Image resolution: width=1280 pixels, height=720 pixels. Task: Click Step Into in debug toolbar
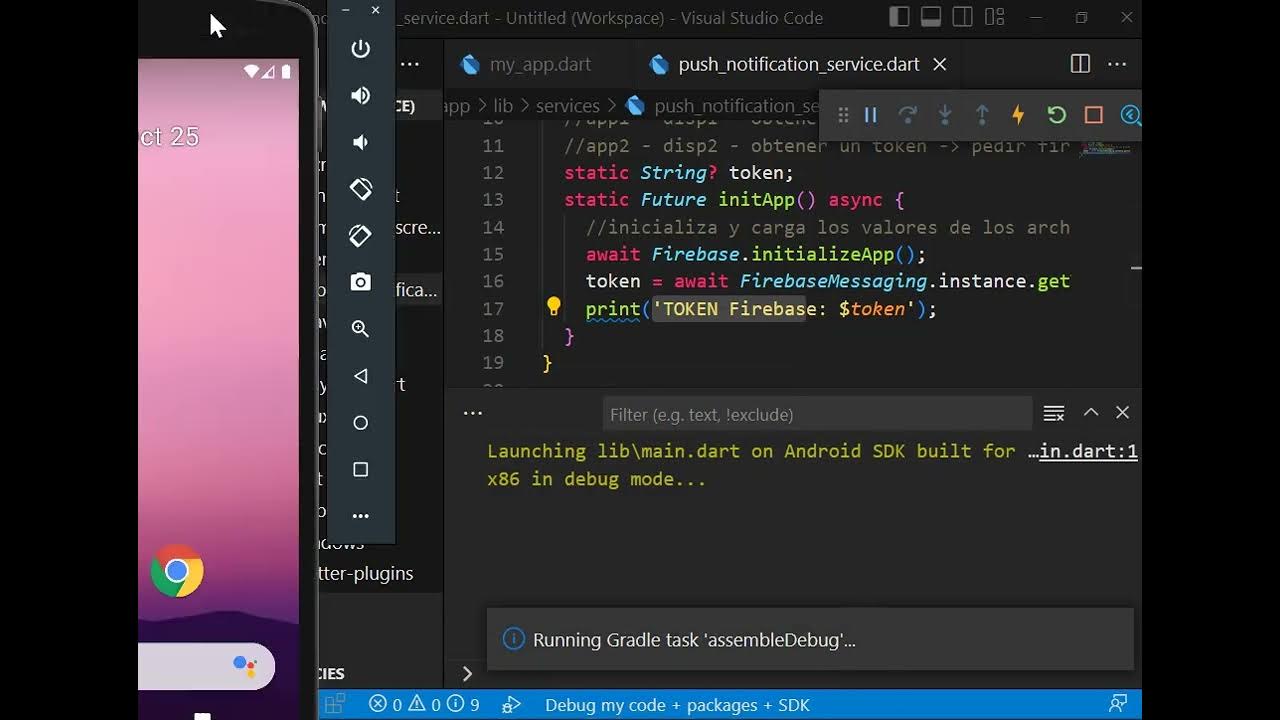coord(945,115)
